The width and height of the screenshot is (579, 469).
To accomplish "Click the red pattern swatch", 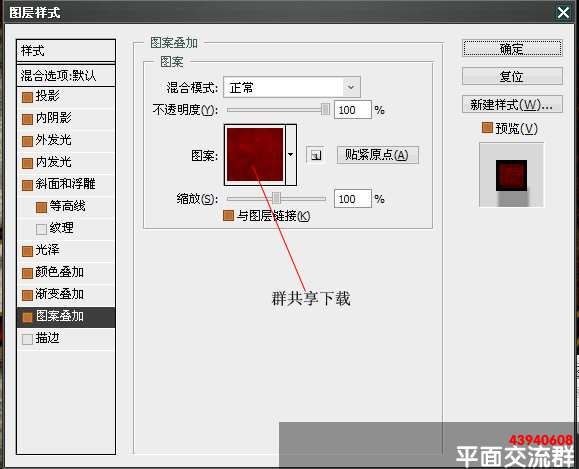I will pos(255,154).
